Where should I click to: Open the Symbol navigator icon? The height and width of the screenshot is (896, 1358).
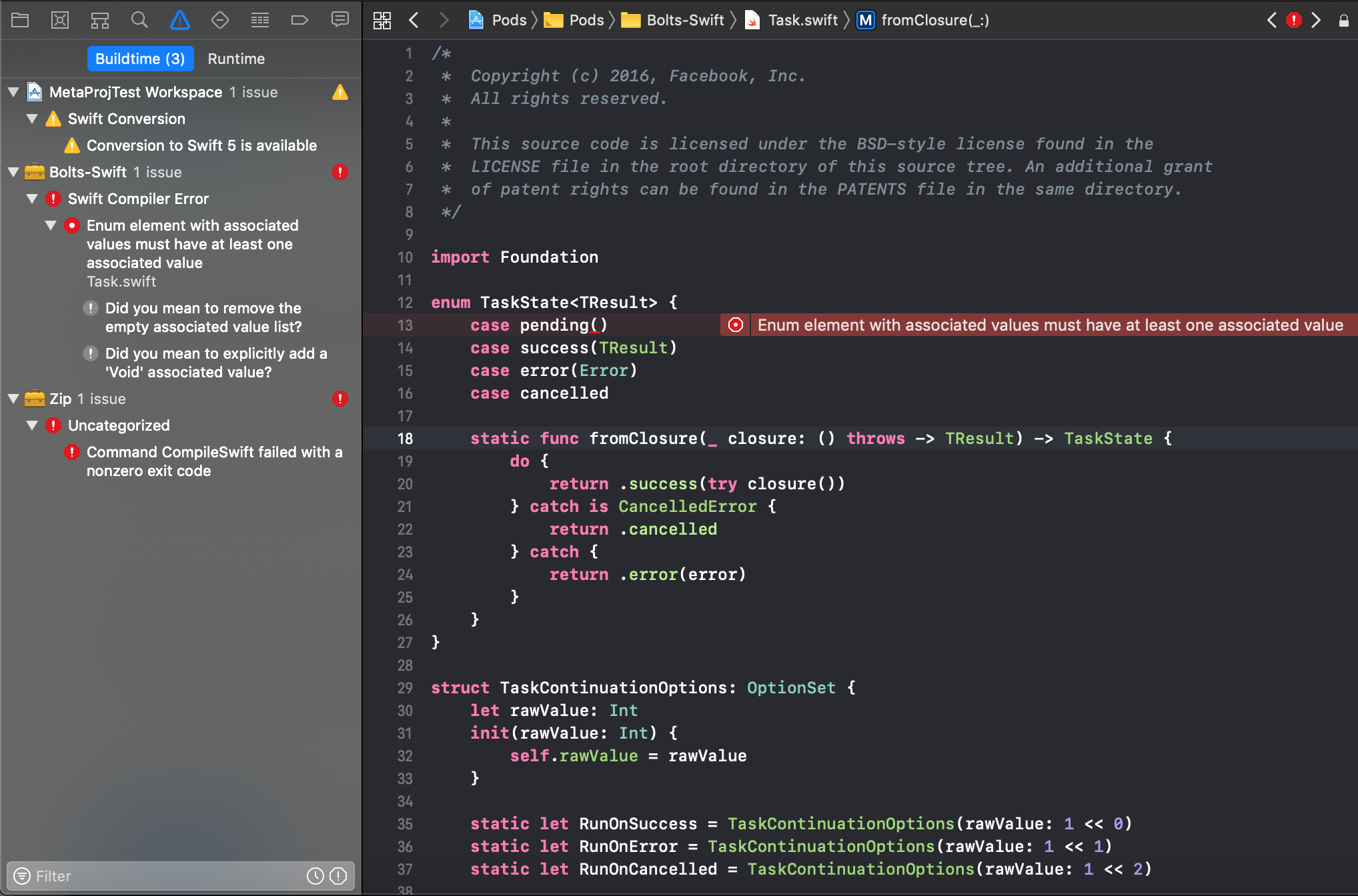(100, 20)
